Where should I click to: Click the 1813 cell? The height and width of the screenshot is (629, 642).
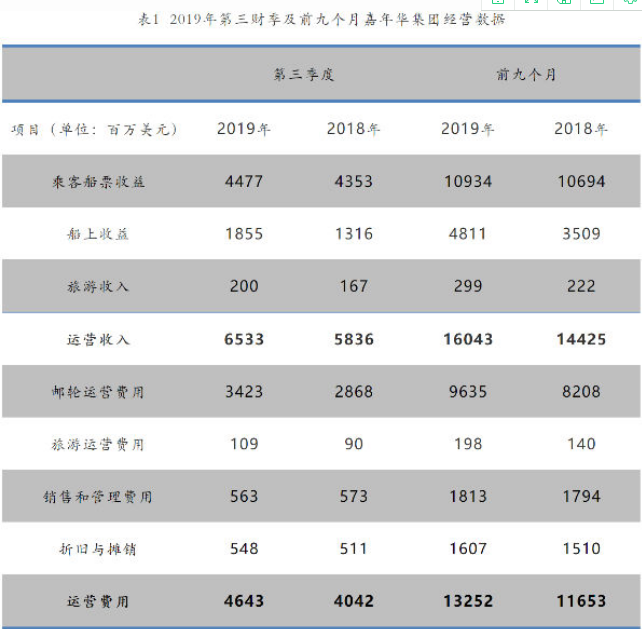[x=468, y=497]
